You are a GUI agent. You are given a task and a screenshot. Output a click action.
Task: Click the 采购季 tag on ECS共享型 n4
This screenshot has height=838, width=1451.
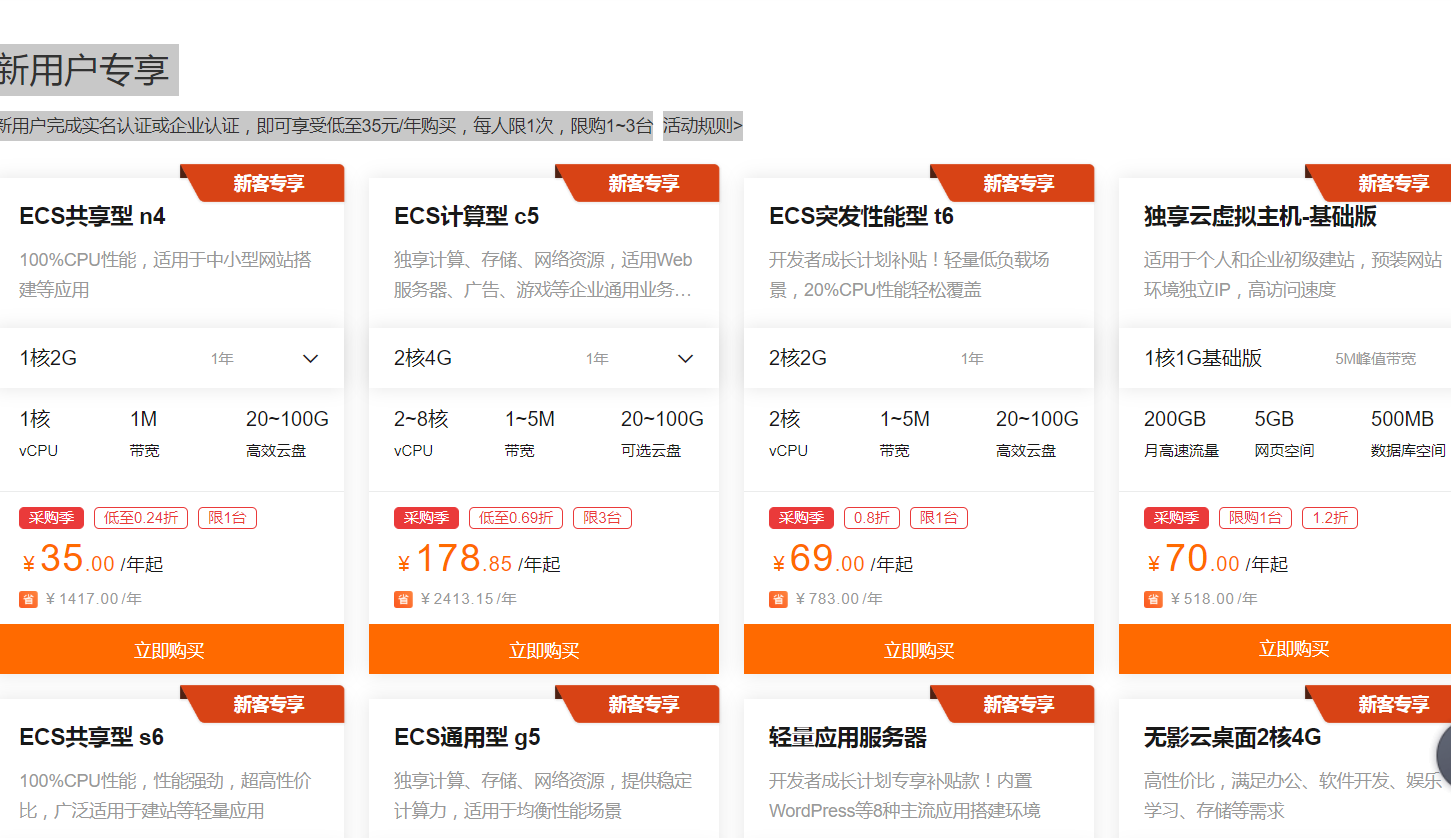point(51,518)
